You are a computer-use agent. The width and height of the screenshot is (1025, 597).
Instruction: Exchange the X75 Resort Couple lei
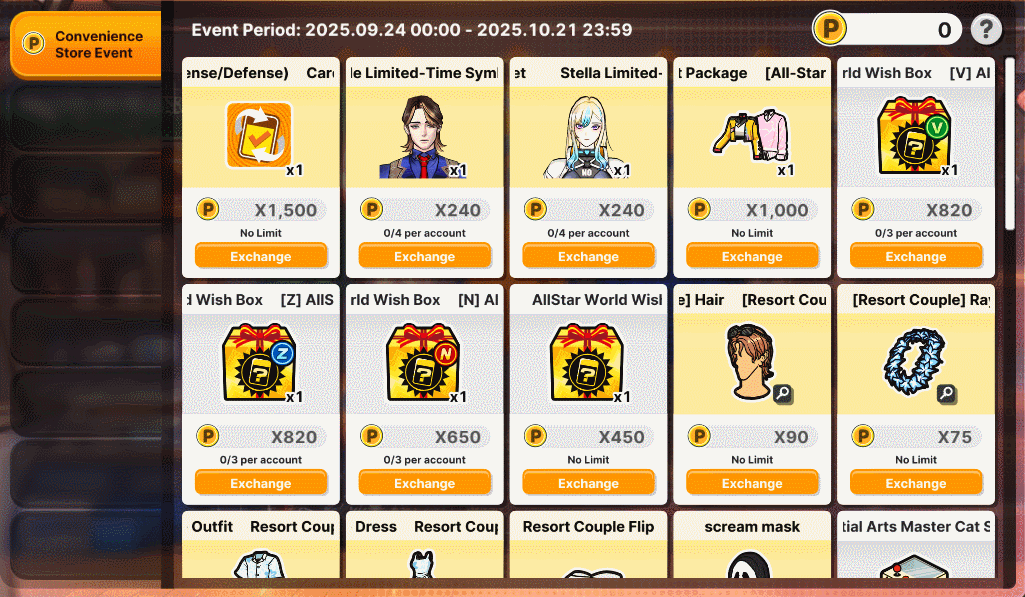[x=916, y=483]
